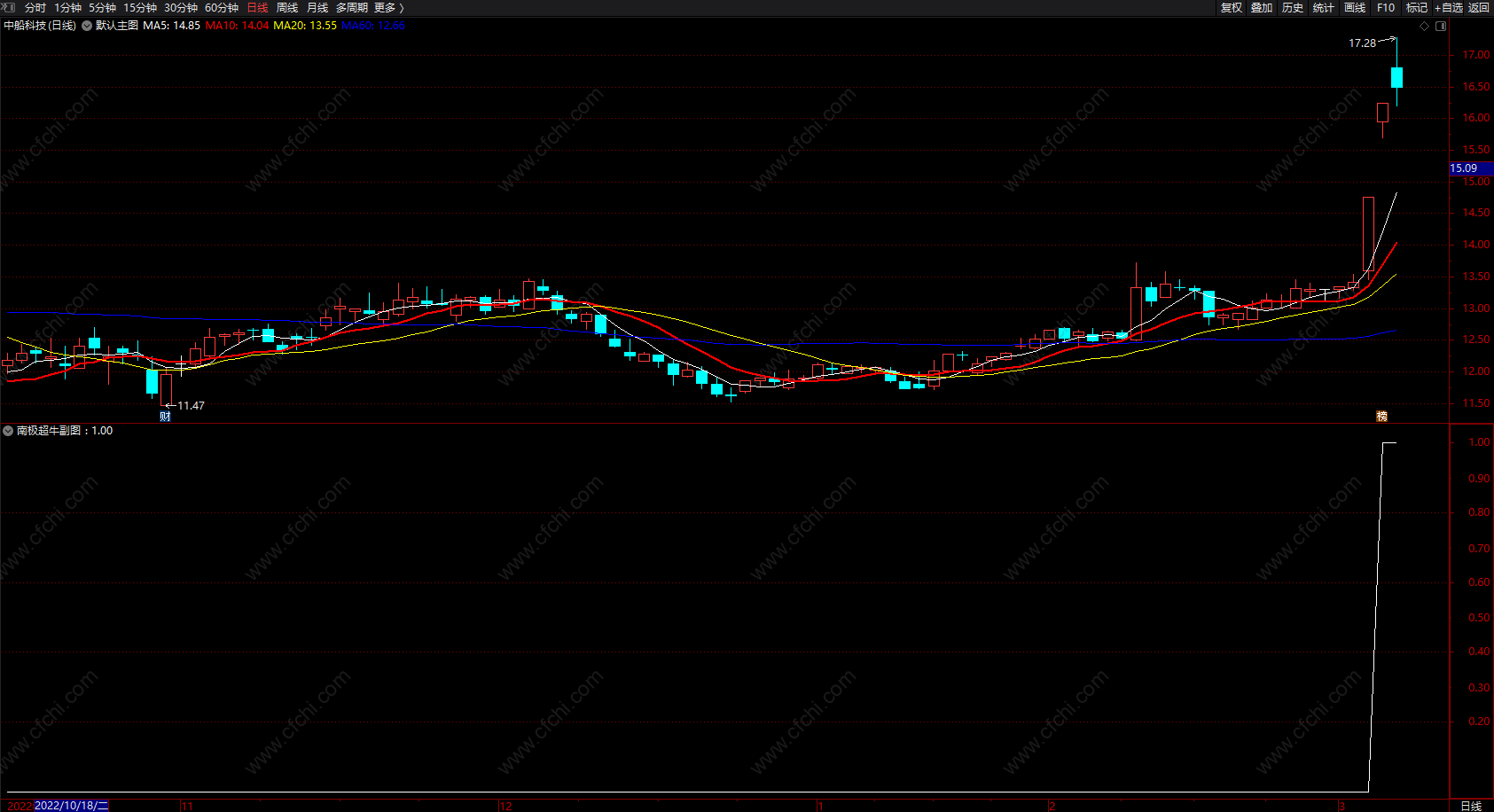
Task: Click the 叠加 overlay button
Action: click(1262, 7)
